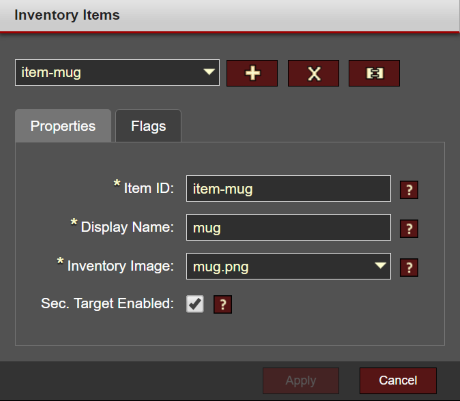Click the rename item icon button

[x=374, y=73]
